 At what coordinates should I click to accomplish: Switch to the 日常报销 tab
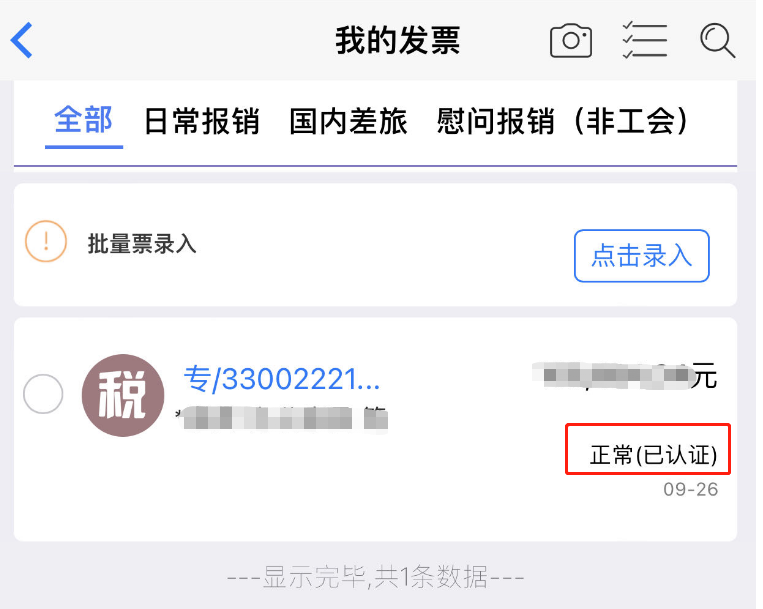[x=202, y=121]
